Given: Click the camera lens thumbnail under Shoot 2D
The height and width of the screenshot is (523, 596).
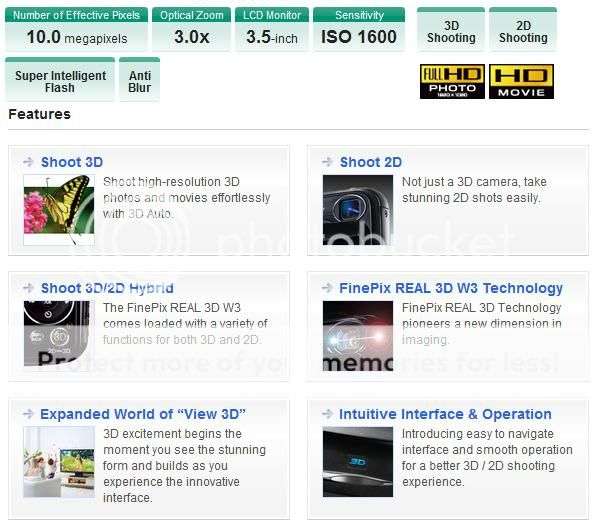Looking at the screenshot, I should 358,210.
